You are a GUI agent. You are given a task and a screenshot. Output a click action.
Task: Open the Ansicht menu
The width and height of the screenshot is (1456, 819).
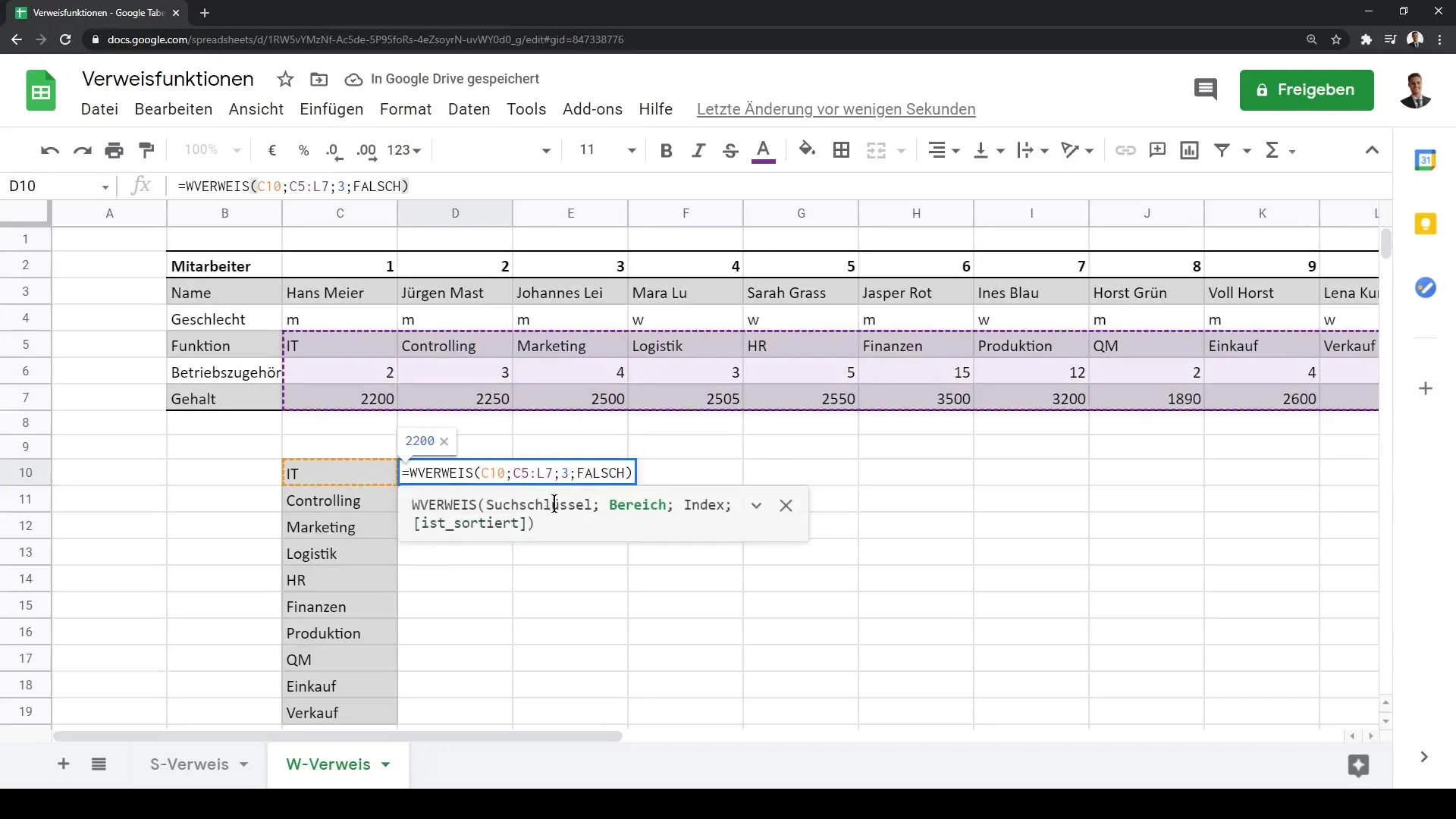pos(256,109)
